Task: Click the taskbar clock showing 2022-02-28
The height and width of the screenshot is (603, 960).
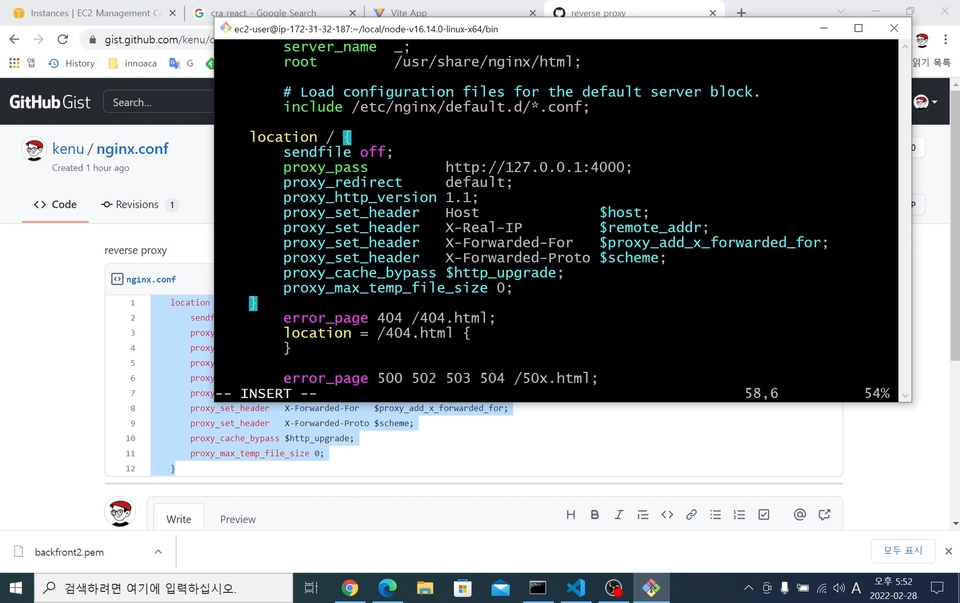Action: 893,588
